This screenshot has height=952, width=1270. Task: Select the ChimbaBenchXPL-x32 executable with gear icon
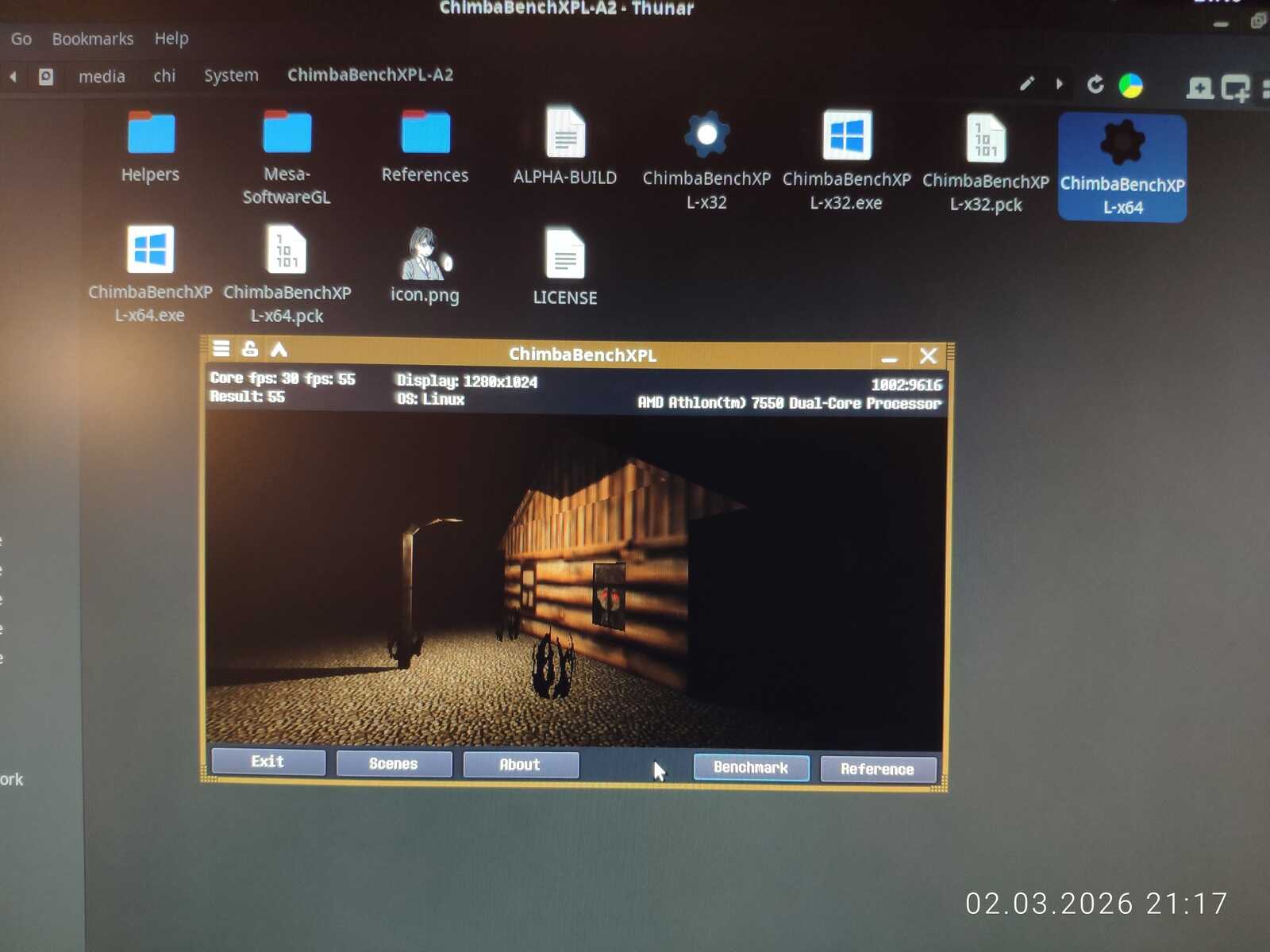pos(706,161)
